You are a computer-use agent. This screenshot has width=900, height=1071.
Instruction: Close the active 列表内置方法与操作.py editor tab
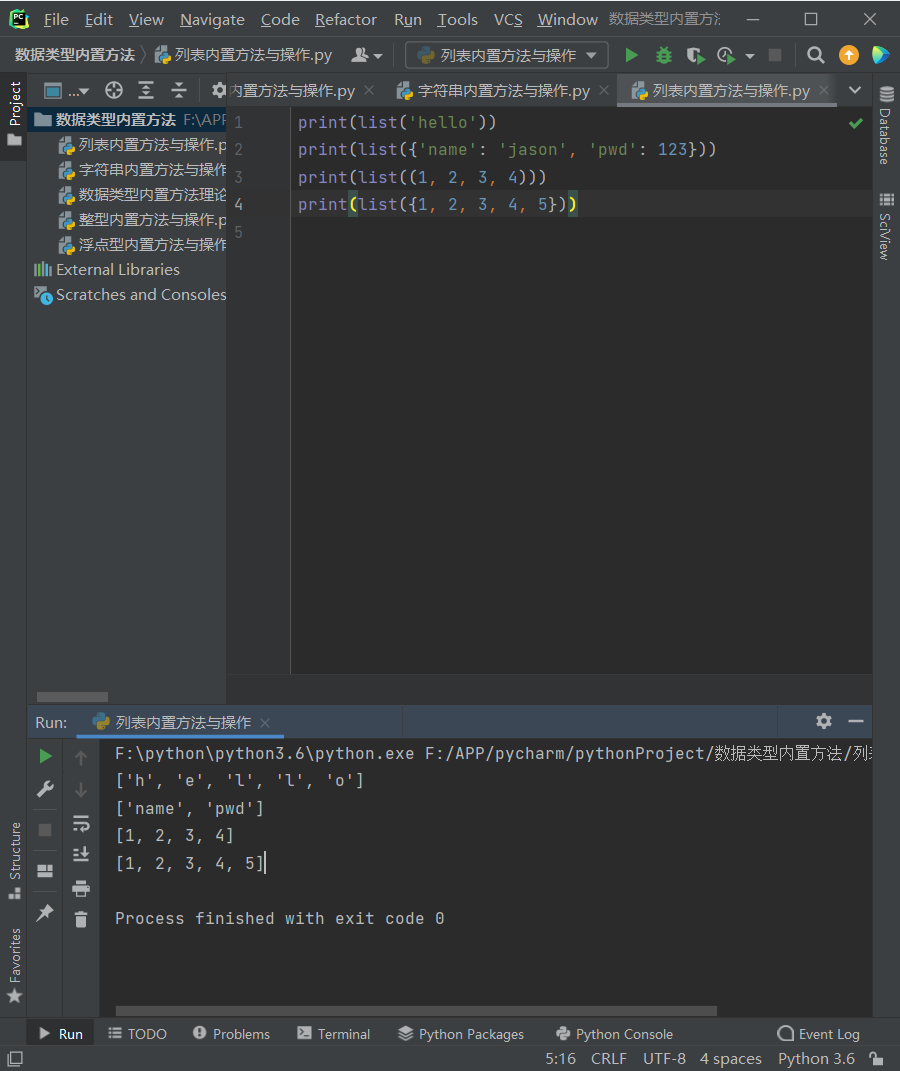[x=824, y=89]
